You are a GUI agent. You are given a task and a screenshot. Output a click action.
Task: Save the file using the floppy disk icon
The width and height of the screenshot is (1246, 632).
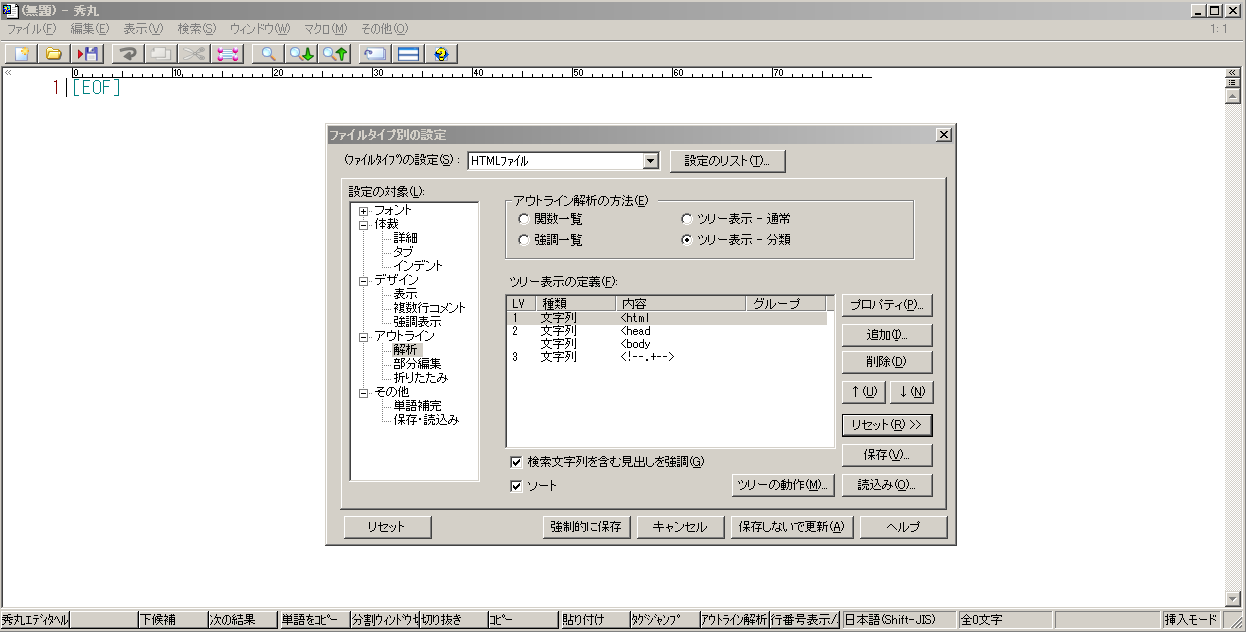point(86,53)
